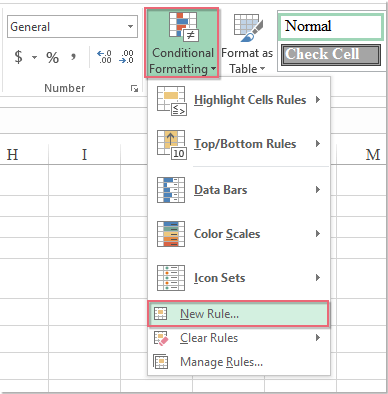Image resolution: width=388 pixels, height=394 pixels.
Task: Click Increase Decimal icon
Action: tap(104, 57)
